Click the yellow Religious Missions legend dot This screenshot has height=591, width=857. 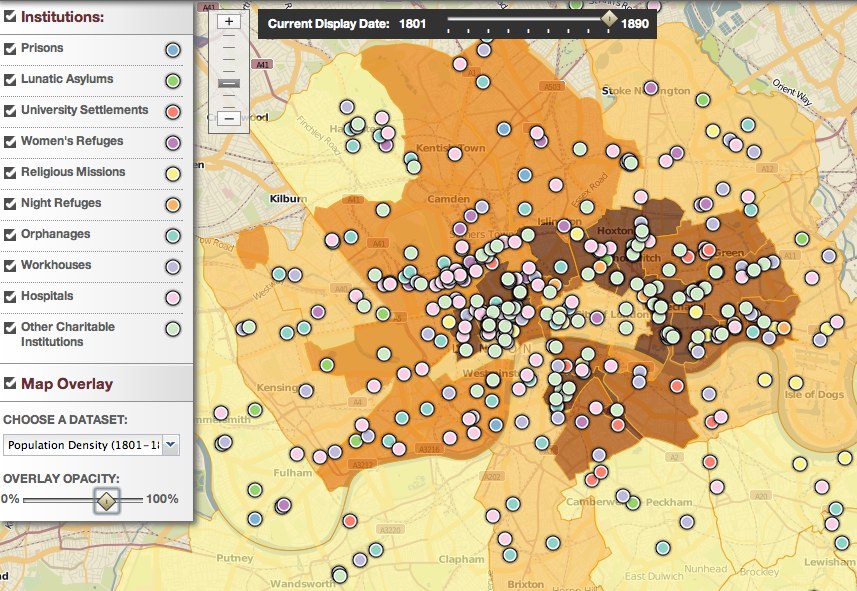pyautogui.click(x=173, y=174)
